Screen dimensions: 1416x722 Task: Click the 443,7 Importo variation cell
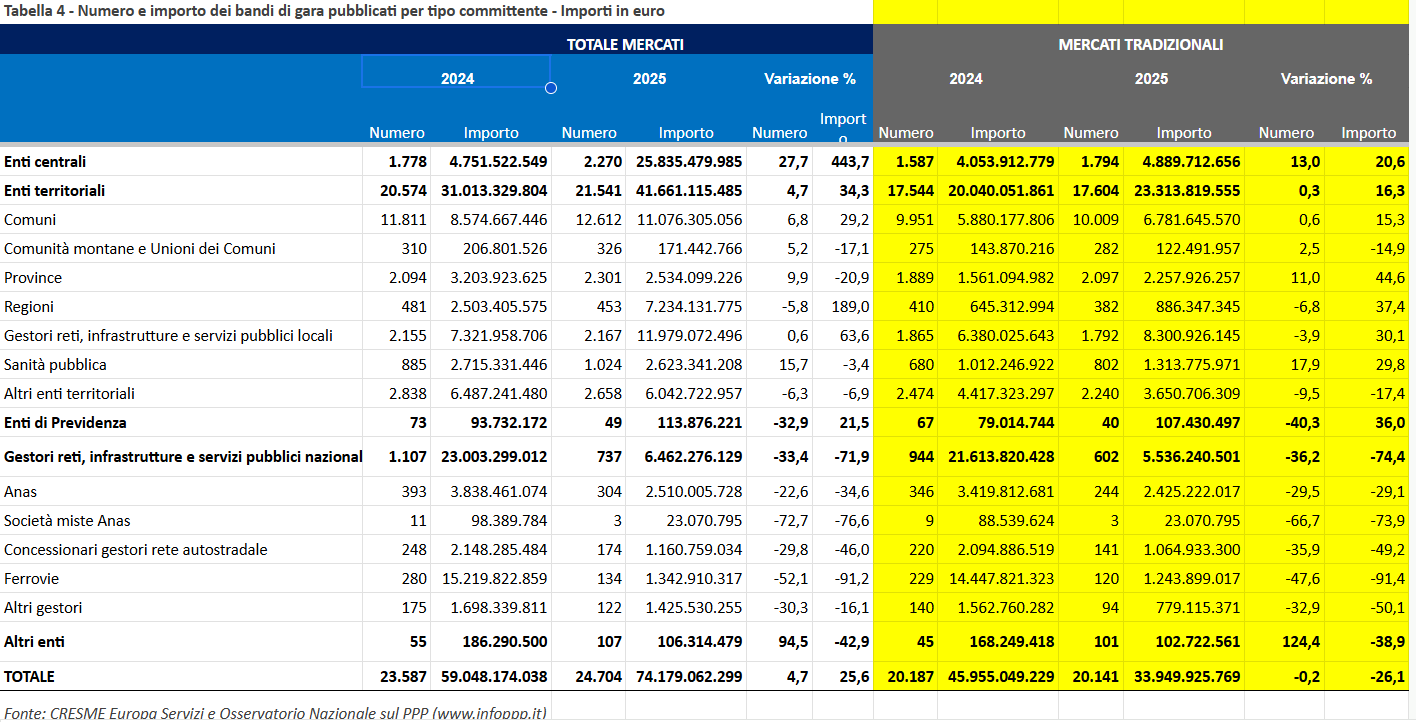[x=842, y=162]
